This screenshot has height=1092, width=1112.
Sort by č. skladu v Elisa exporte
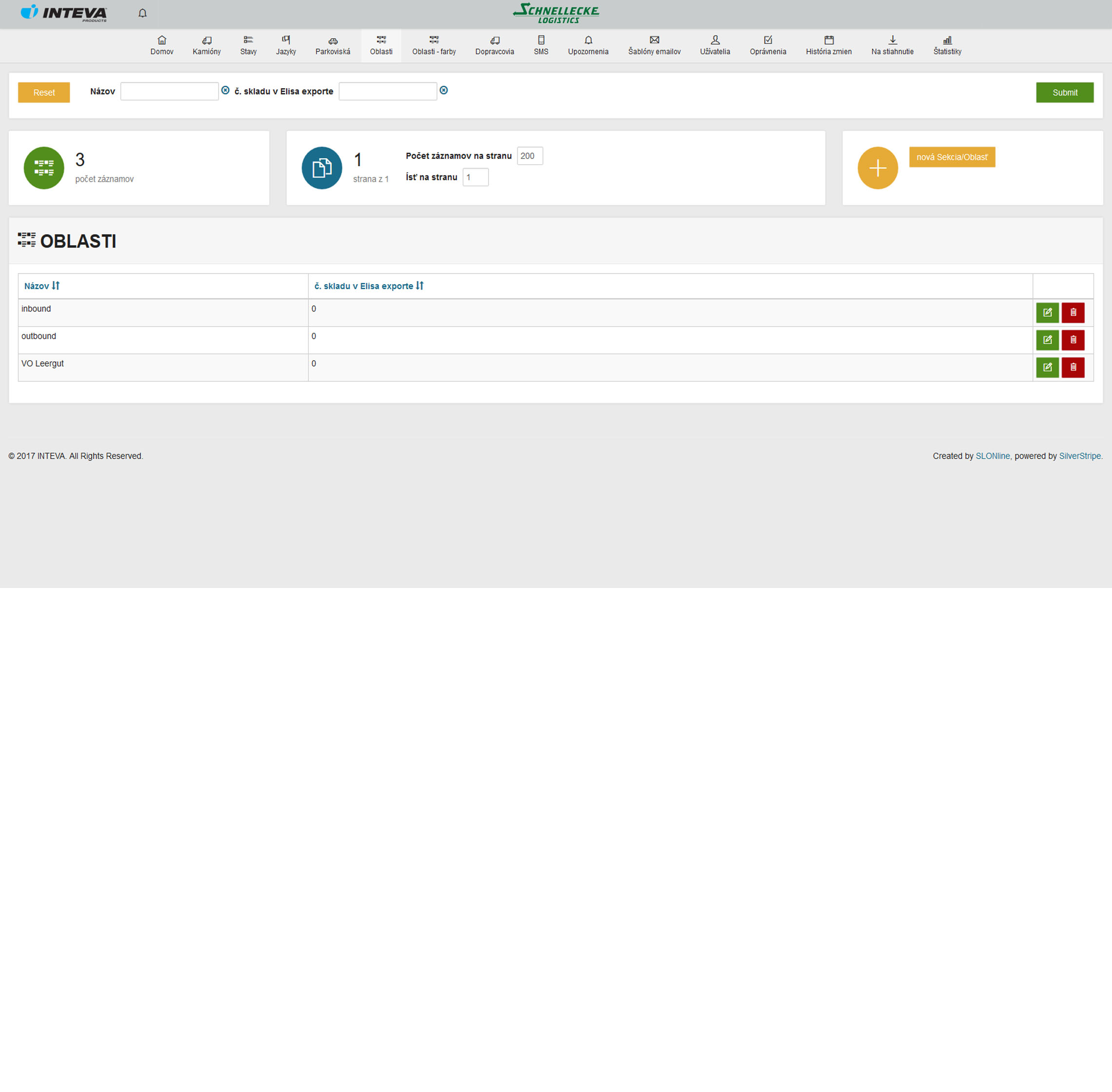click(x=368, y=286)
